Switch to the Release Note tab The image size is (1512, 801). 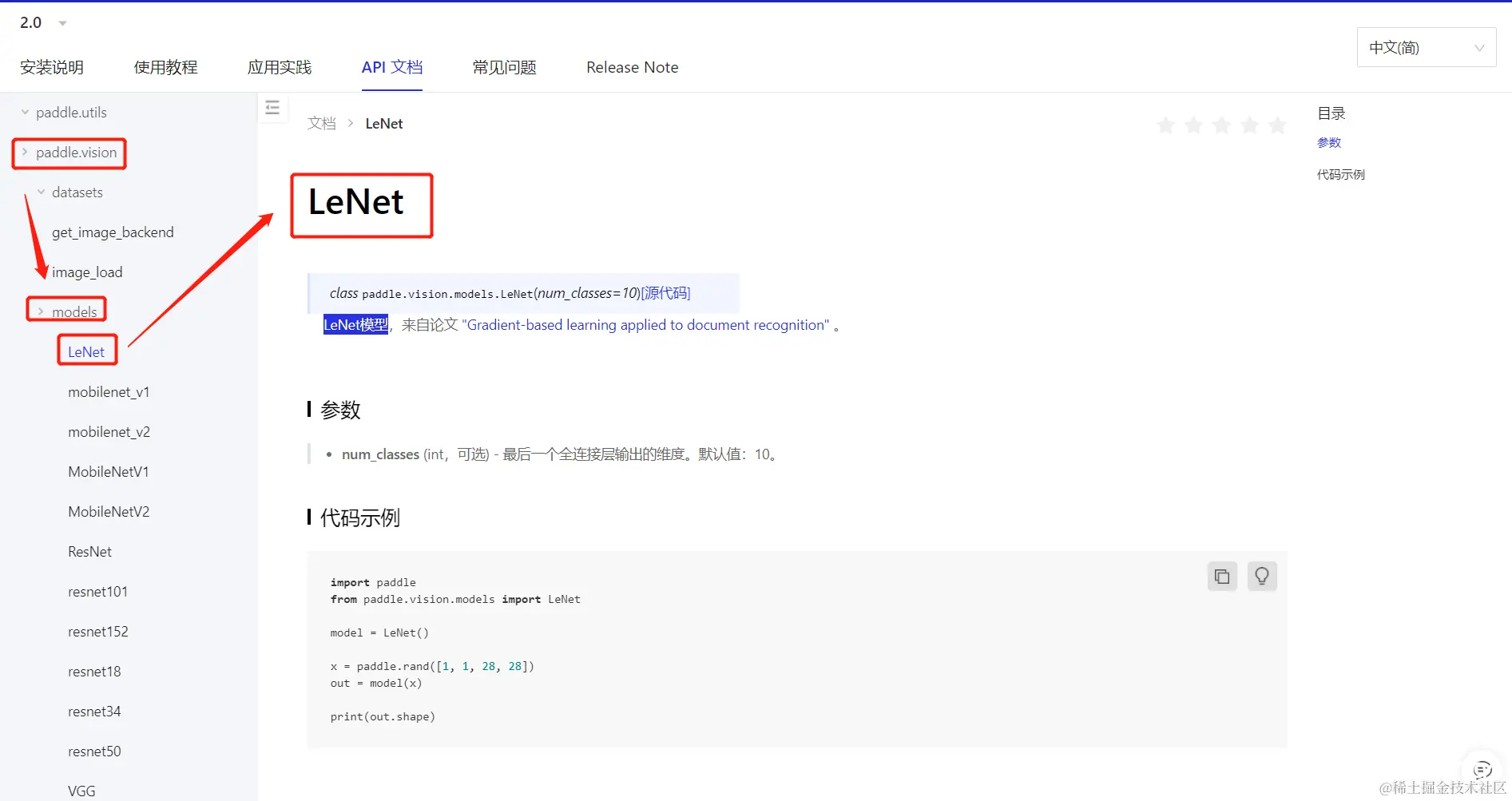coord(632,67)
